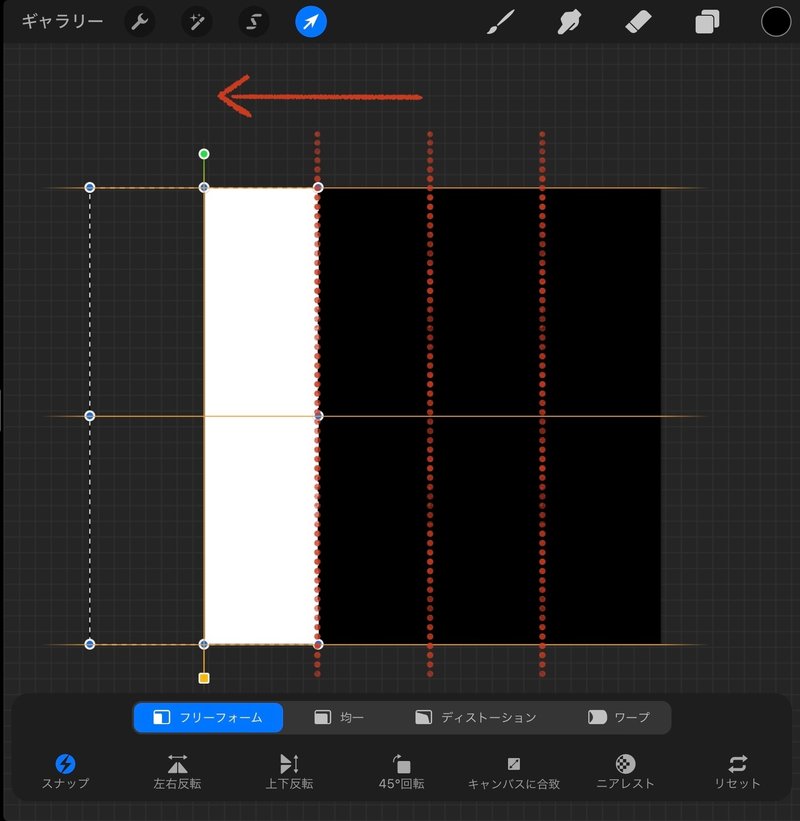This screenshot has width=800, height=821.
Task: Switch to ディストーション distort mode
Action: tap(475, 717)
